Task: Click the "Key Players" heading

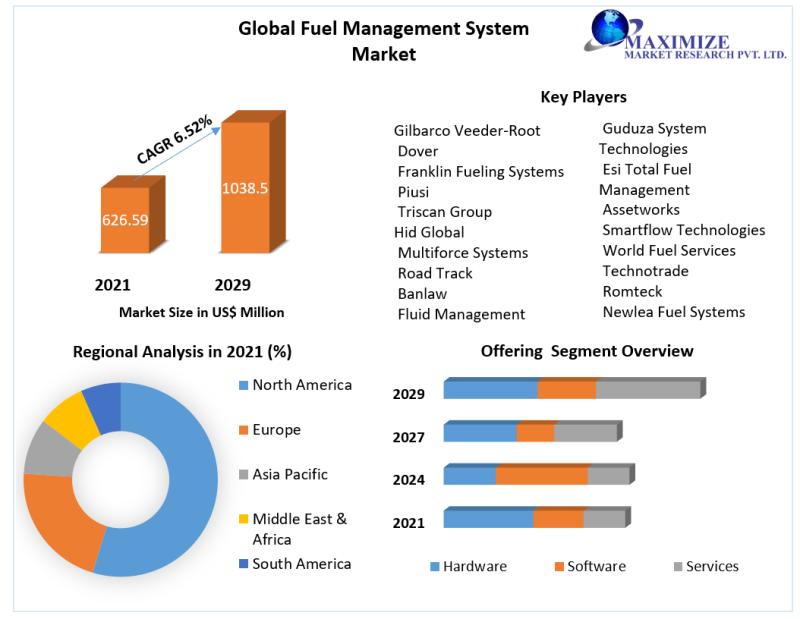Action: (x=584, y=97)
